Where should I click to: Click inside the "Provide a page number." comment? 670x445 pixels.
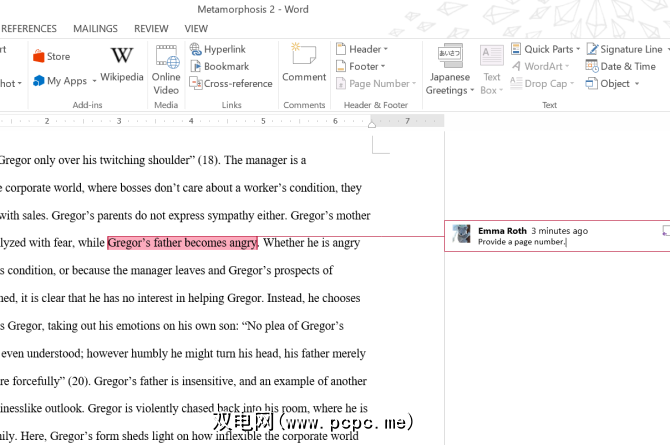[522, 242]
